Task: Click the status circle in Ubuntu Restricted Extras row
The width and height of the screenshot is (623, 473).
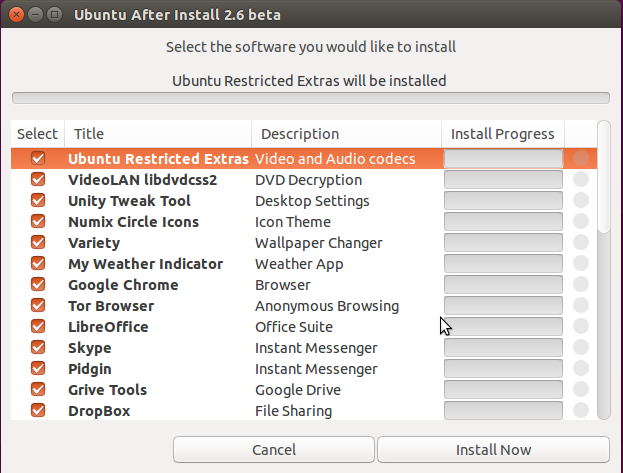Action: coord(581,158)
